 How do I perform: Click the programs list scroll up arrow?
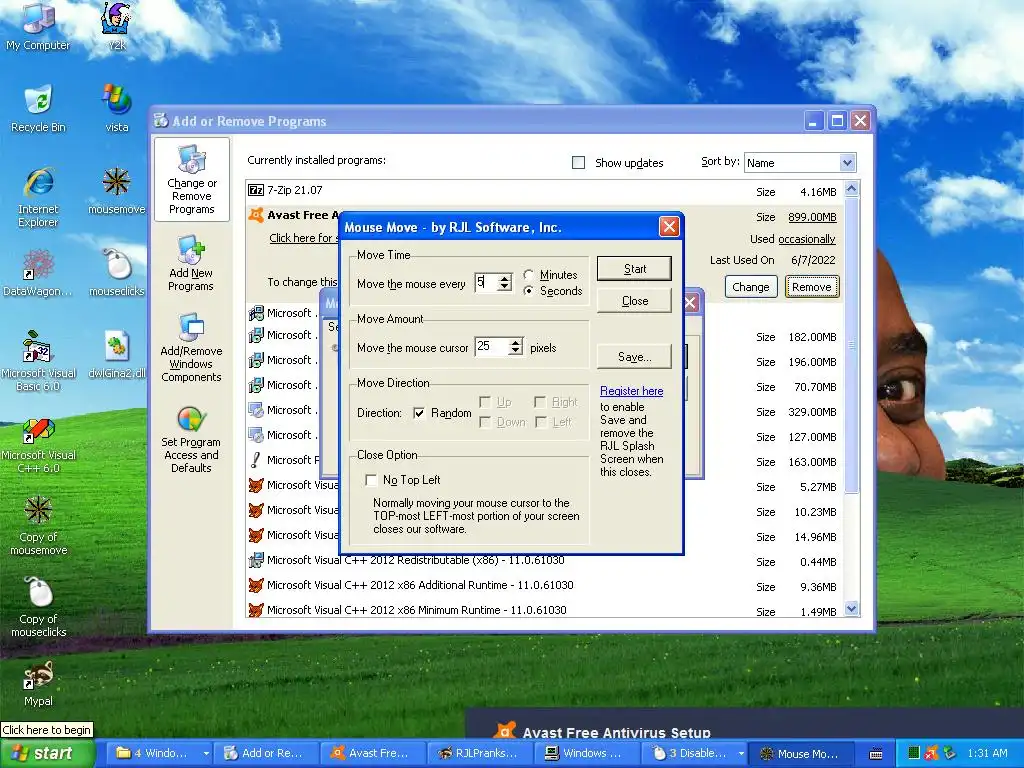coord(851,189)
